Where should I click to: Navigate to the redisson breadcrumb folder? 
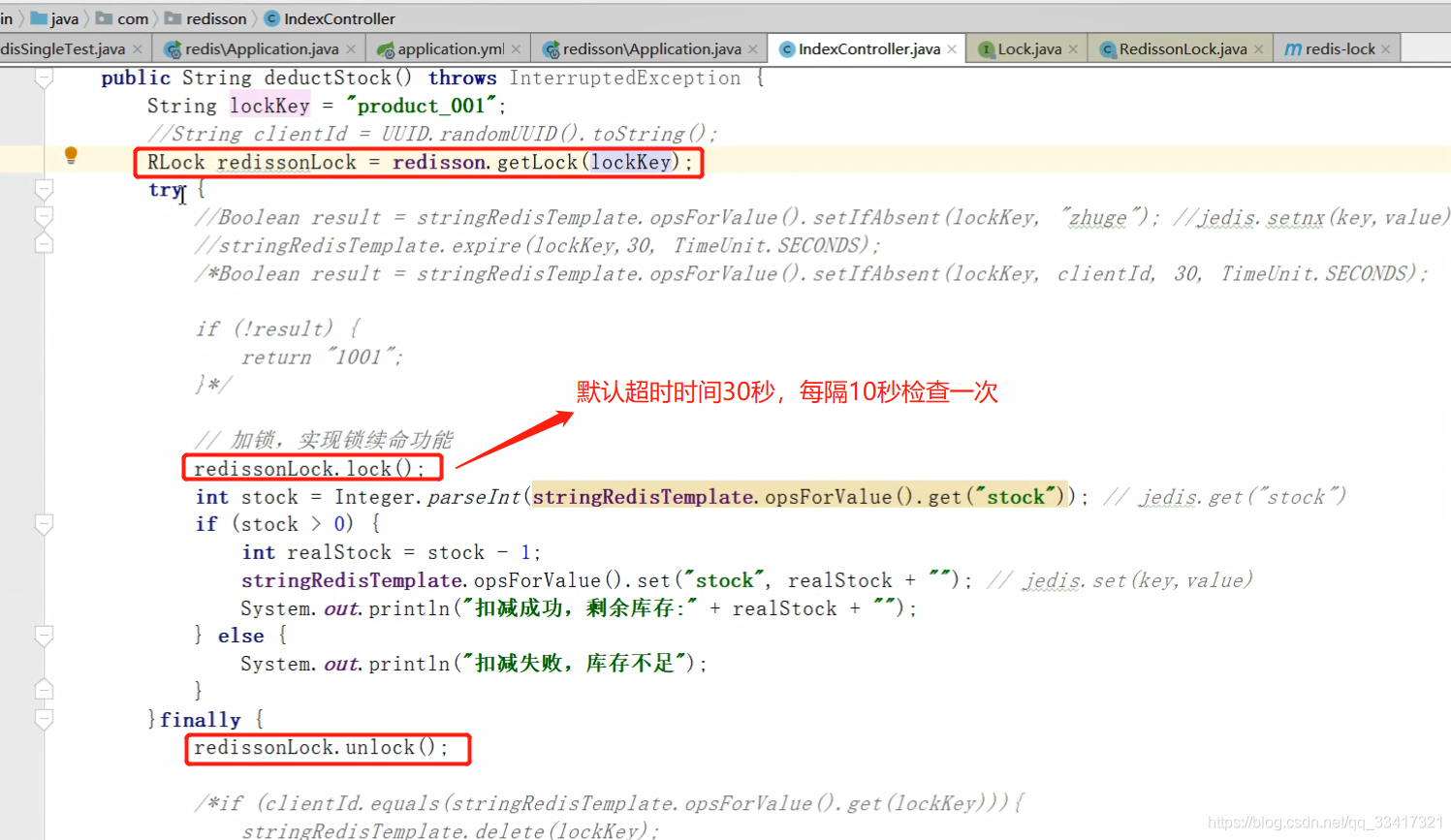point(206,18)
